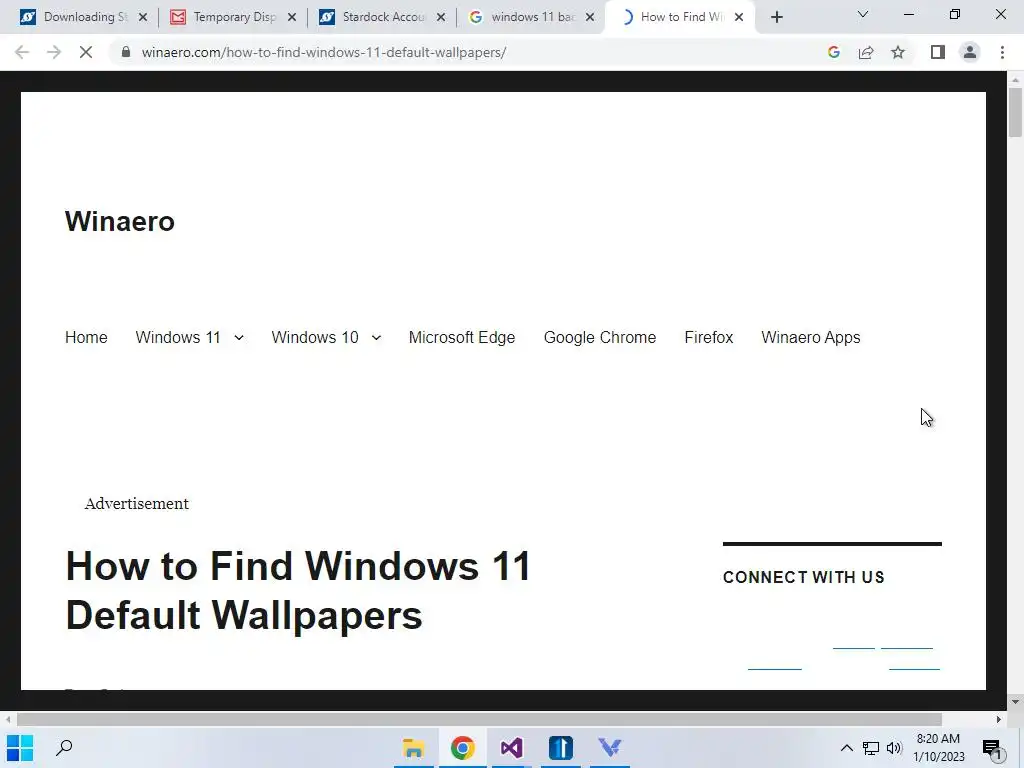Expand the Windows 10 submenu chevron
This screenshot has width=1024, height=768.
[376, 338]
